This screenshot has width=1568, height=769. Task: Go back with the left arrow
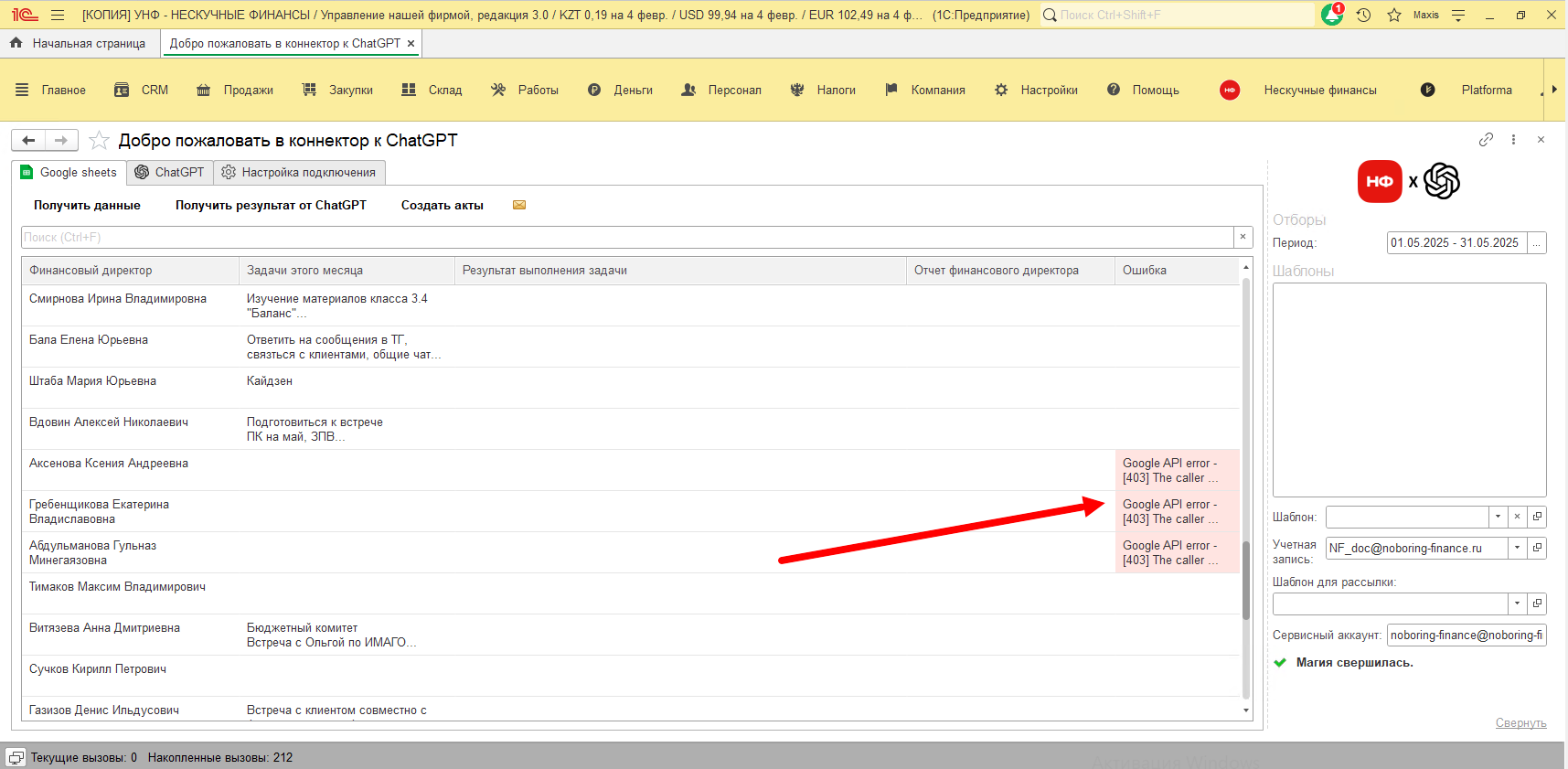coord(28,140)
